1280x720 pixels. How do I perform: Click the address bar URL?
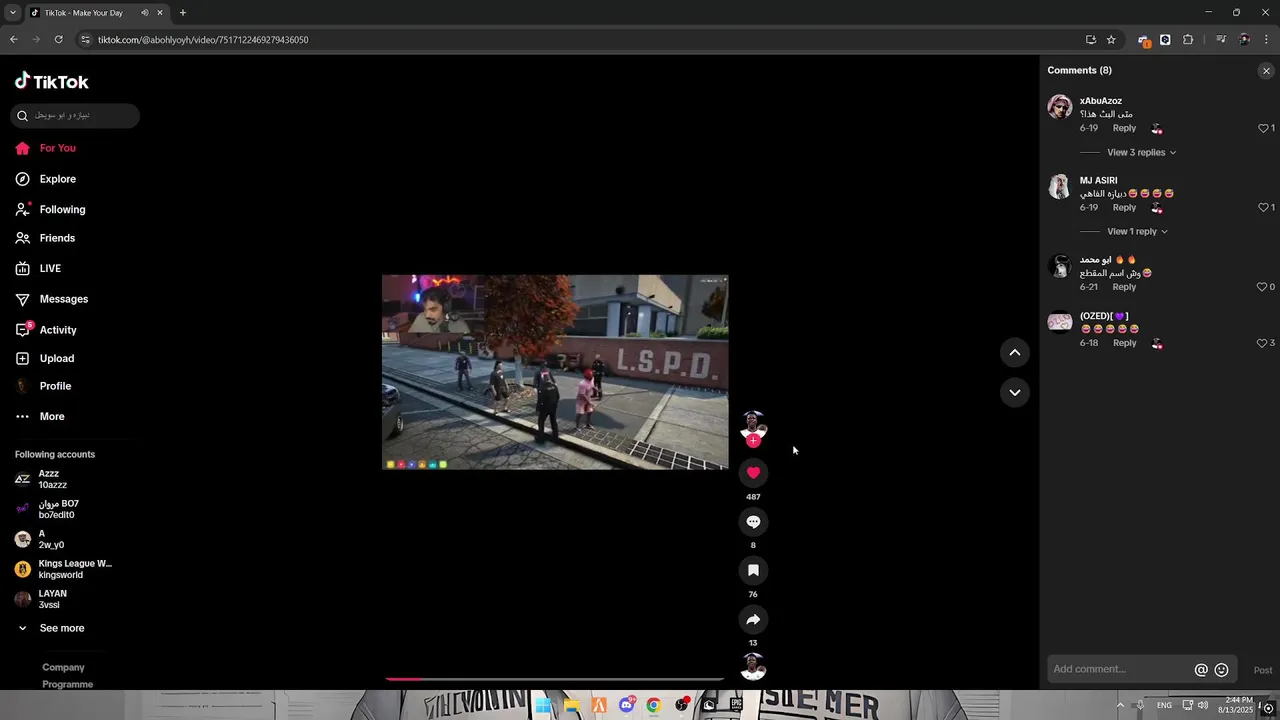coord(203,40)
